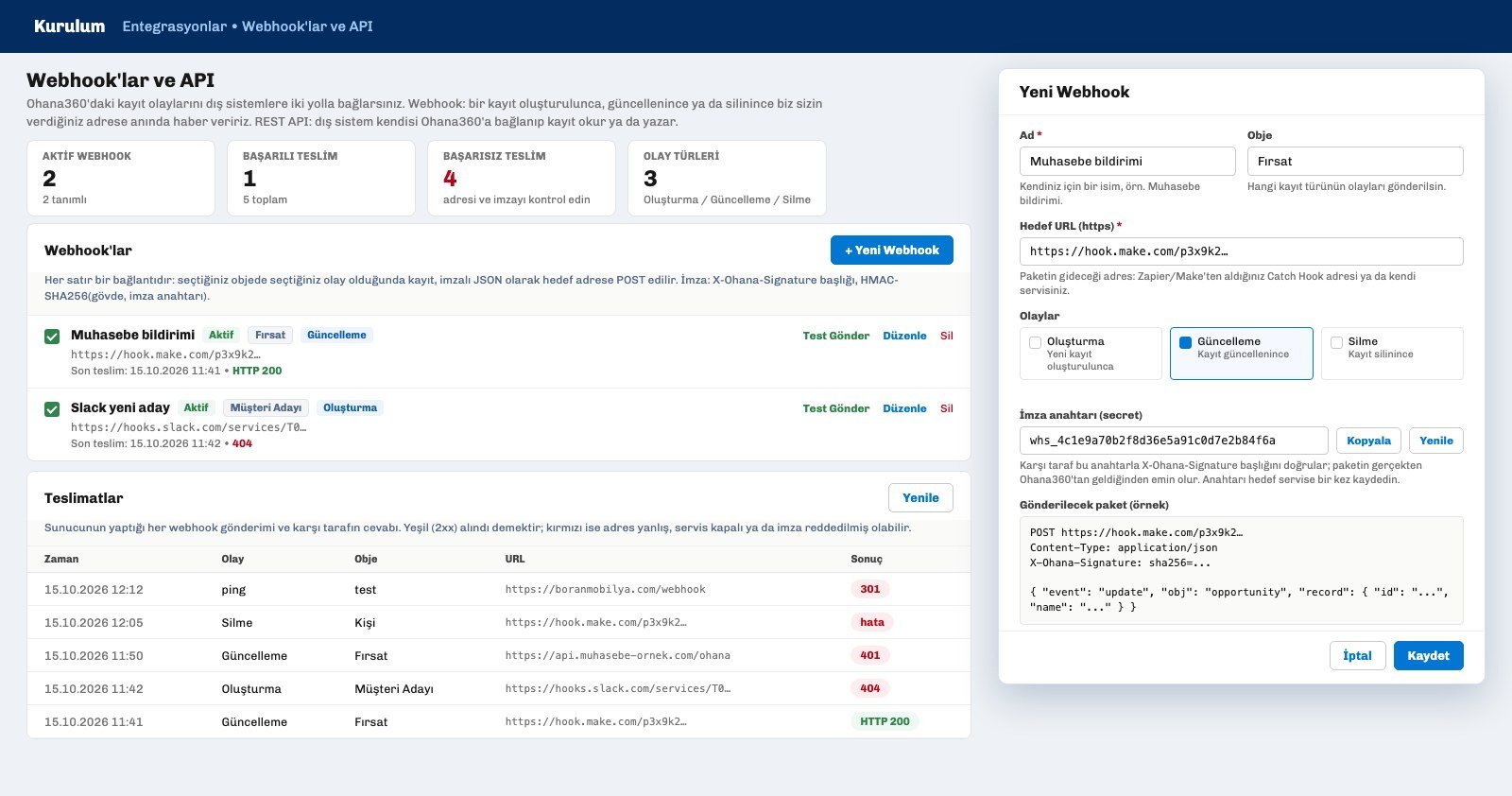Select the Aktif Webhook stat card

pyautogui.click(x=121, y=178)
